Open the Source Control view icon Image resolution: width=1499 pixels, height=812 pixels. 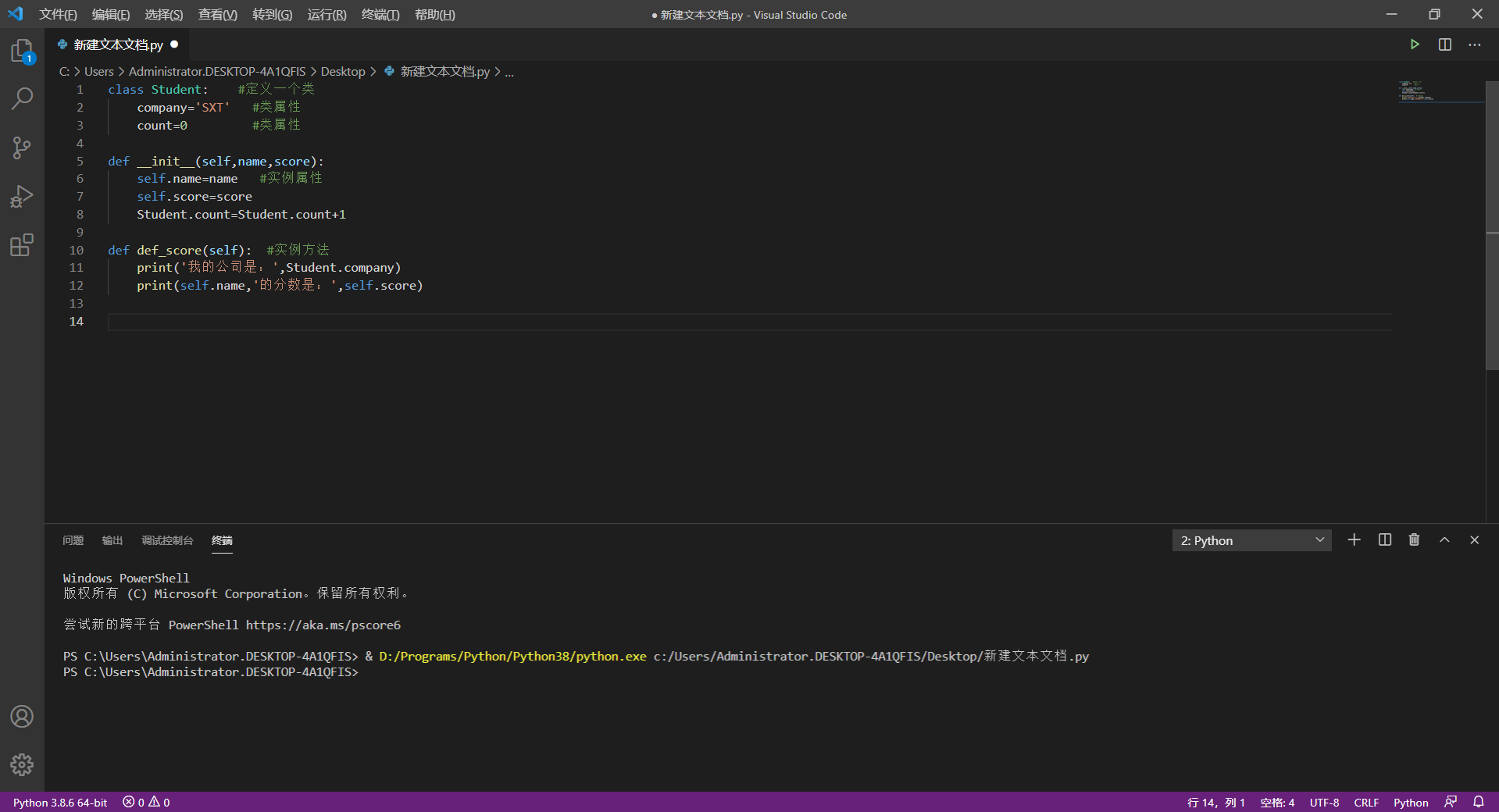point(22,148)
